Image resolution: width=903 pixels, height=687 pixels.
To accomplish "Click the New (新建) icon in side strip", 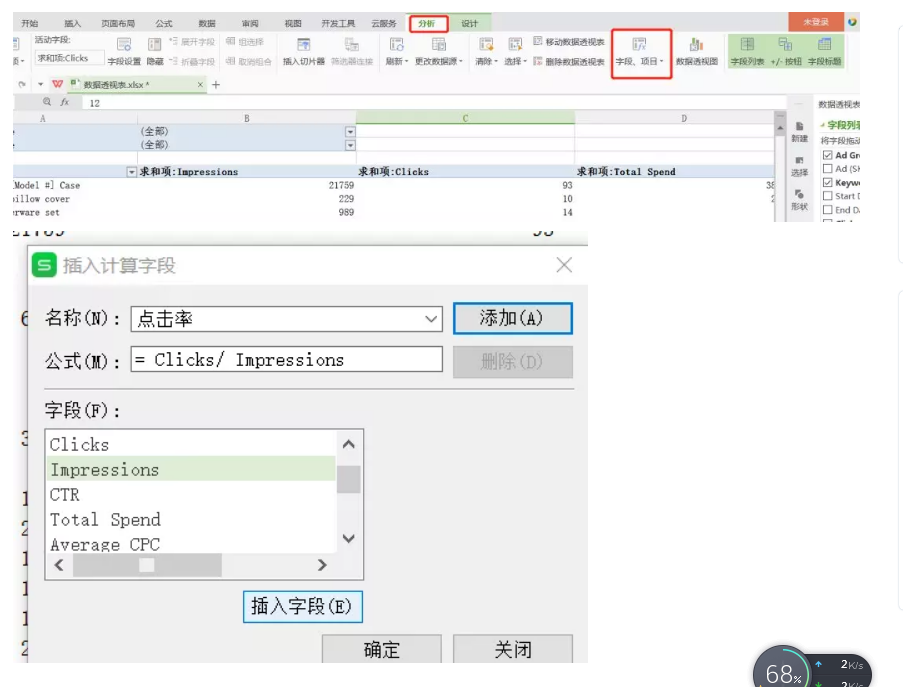I will click(799, 126).
